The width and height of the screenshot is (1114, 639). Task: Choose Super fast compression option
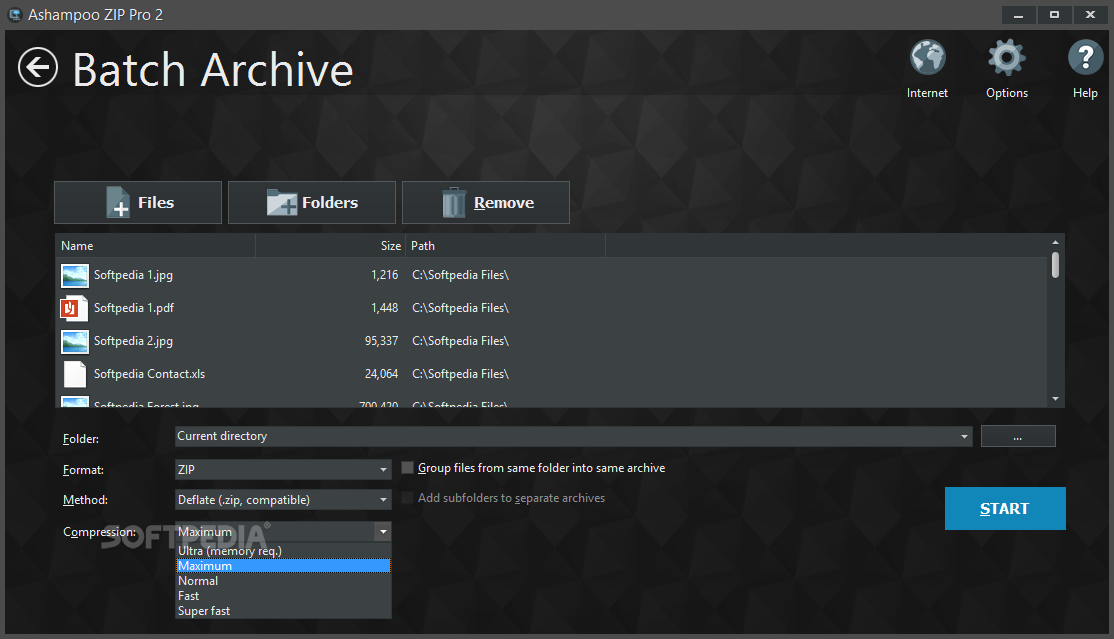tap(283, 611)
